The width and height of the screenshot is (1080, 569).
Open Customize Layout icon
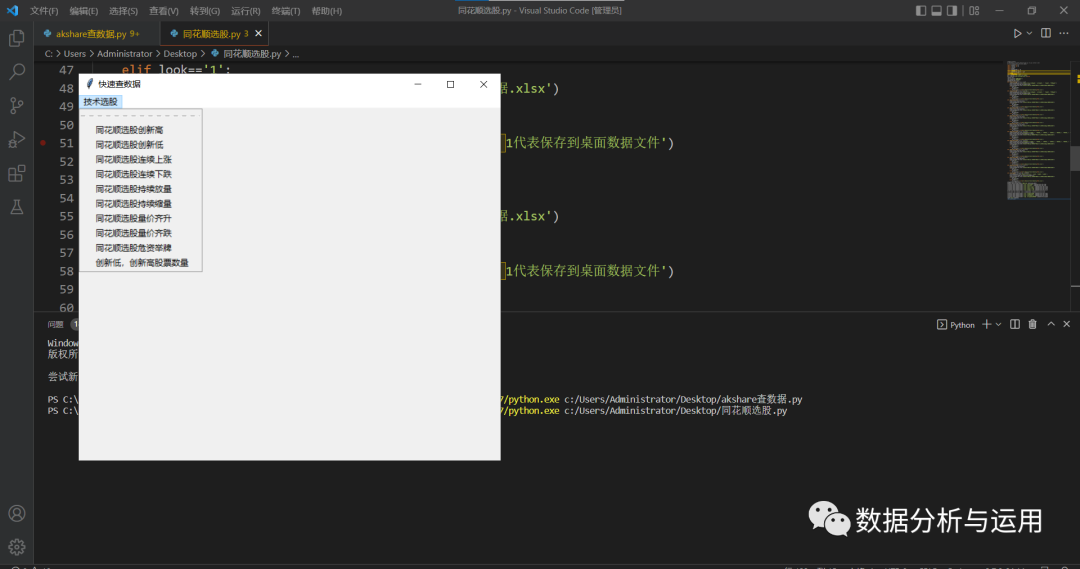974,10
